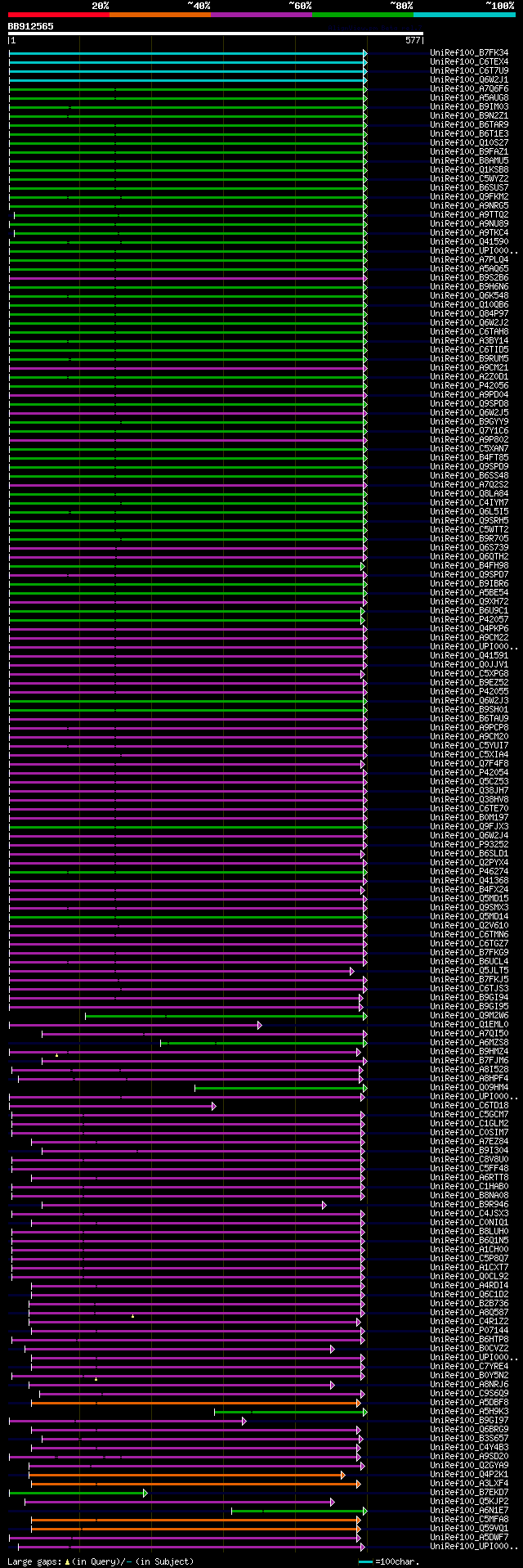Click the red ~20% identity legend segment

tap(58, 15)
